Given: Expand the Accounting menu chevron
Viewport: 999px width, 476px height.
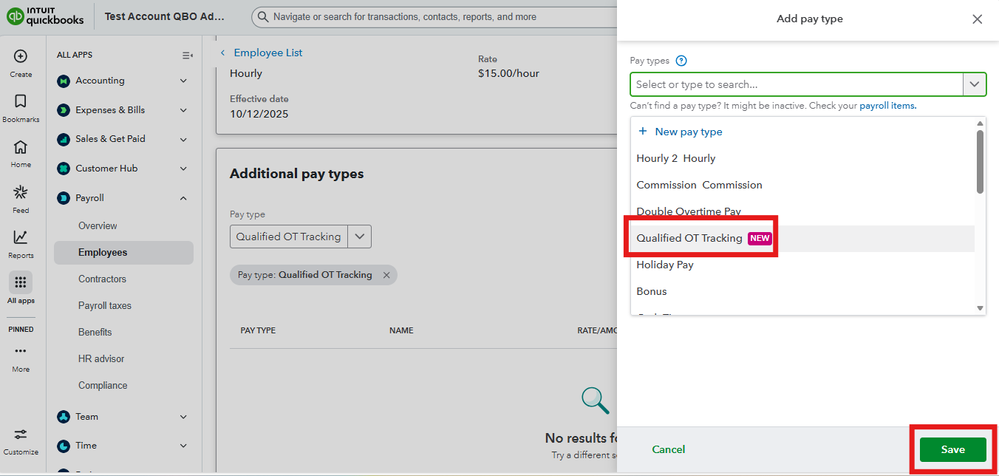Looking at the screenshot, I should point(183,81).
